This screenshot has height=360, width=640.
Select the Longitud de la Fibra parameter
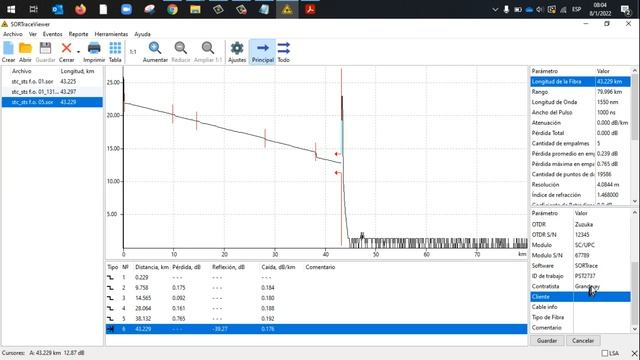pyautogui.click(x=580, y=82)
